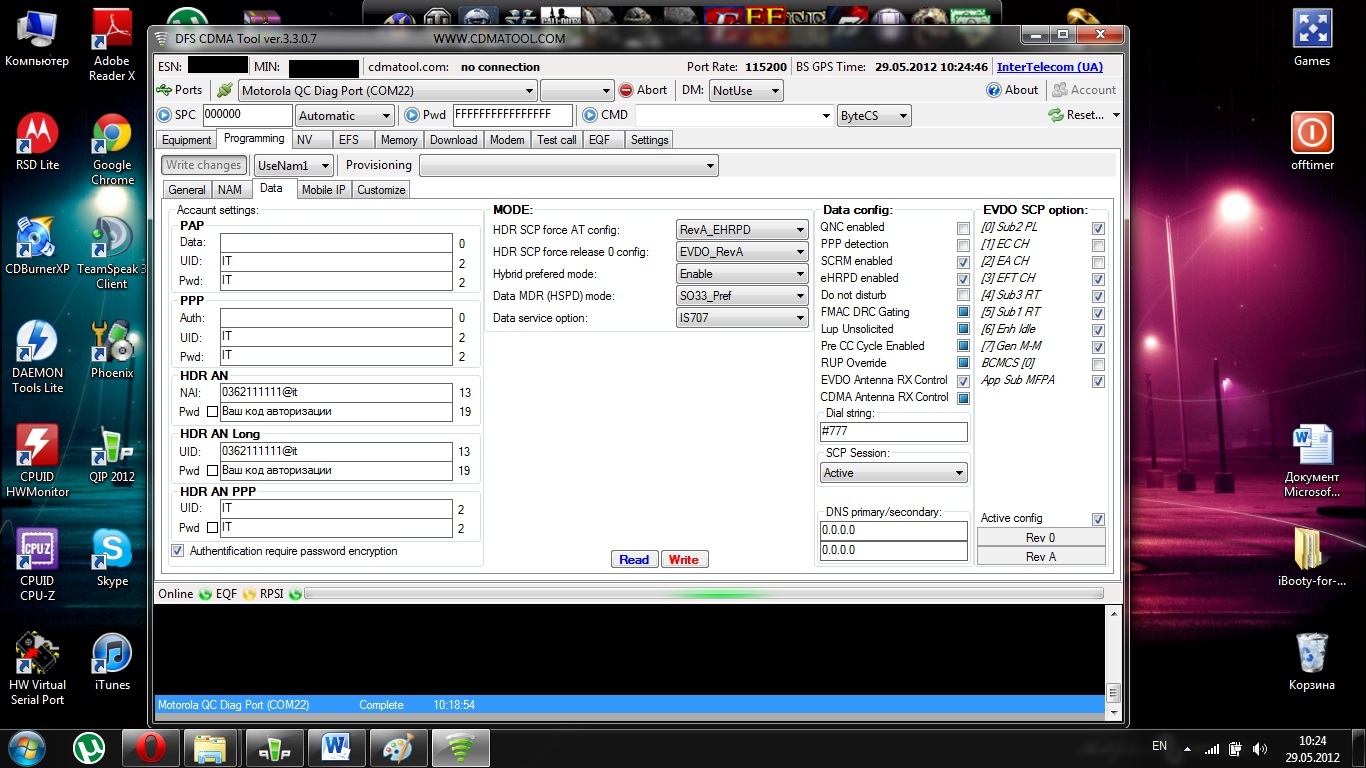1366x768 pixels.
Task: Toggle FMAC DRC Gating checkbox
Action: tap(963, 313)
